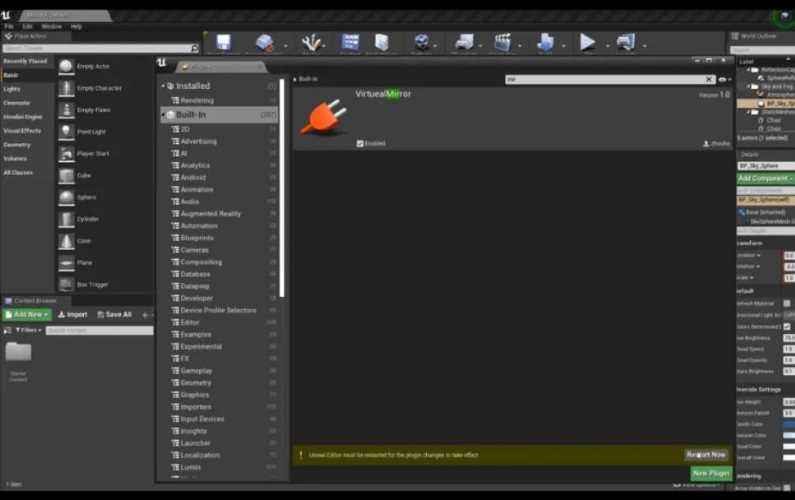795x500 pixels.
Task: Open the Cloud Color swatch
Action: point(789,447)
